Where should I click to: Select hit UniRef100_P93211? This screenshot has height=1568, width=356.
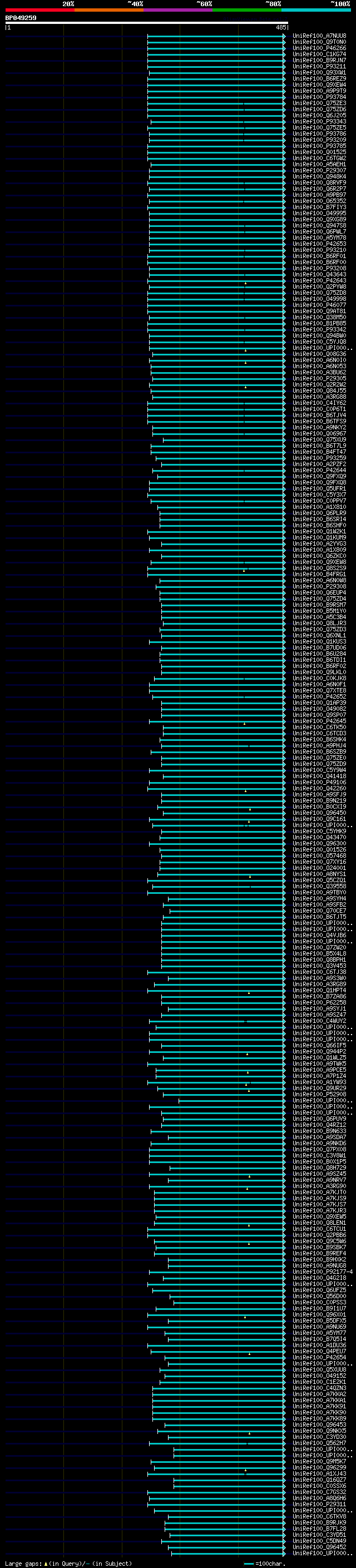[x=319, y=66]
